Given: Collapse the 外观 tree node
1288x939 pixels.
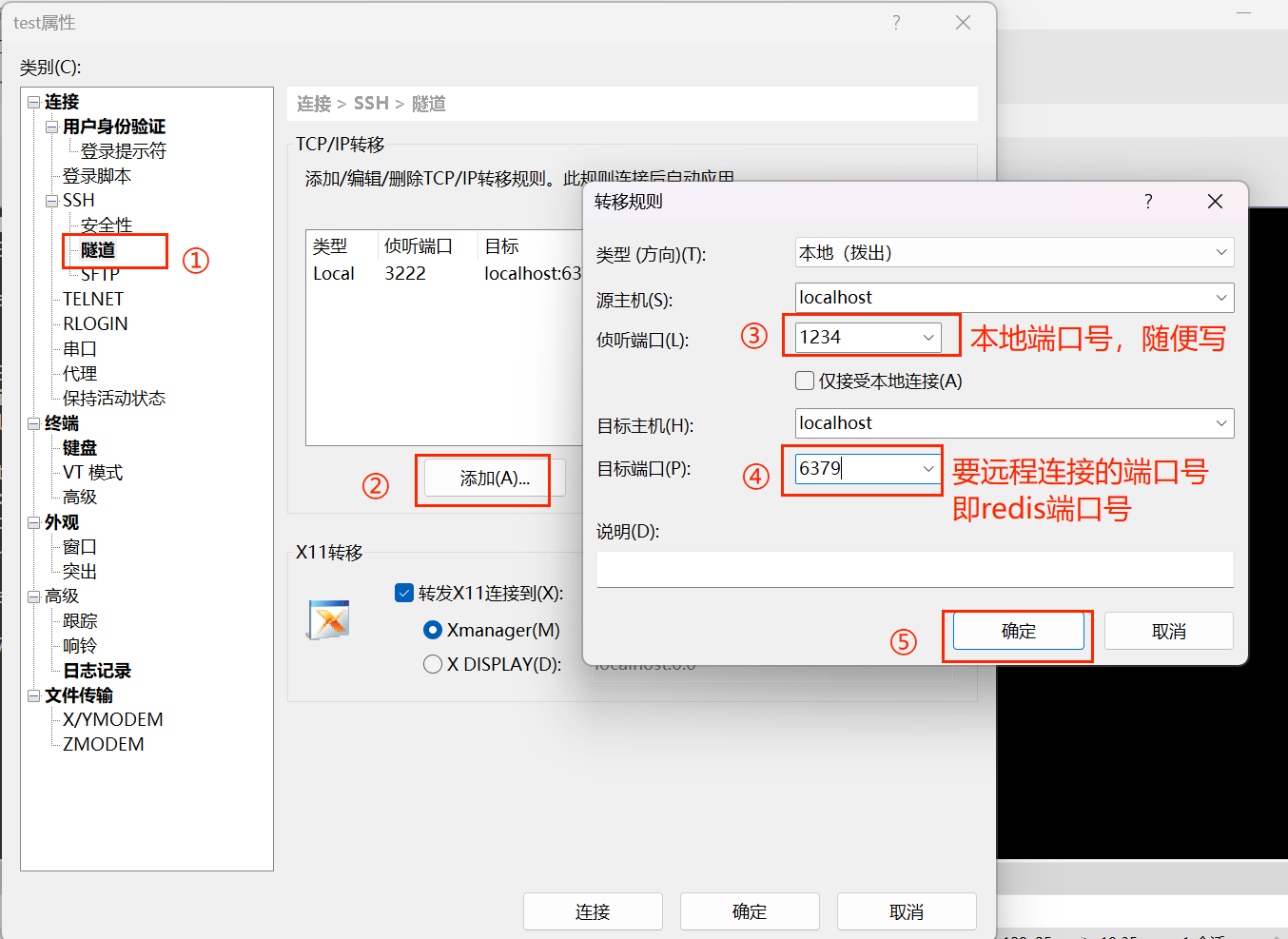Looking at the screenshot, I should click(x=34, y=522).
